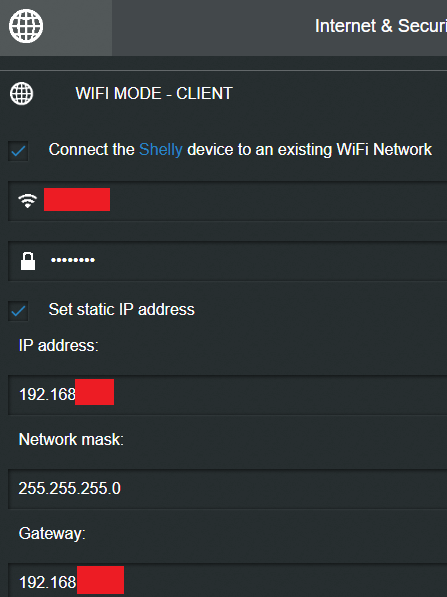
Task: Click the 'existing WiFi Network' label text
Action: point(355,150)
